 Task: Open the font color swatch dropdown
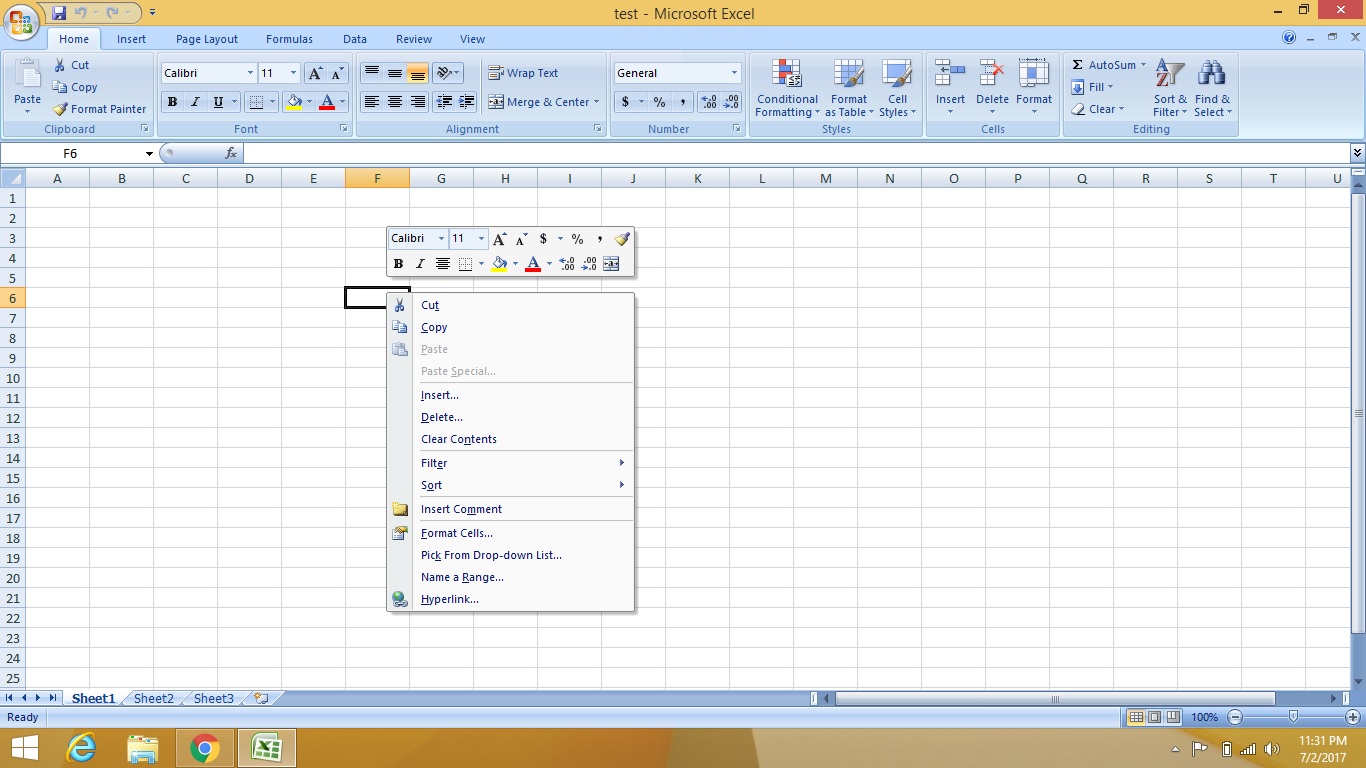341,101
